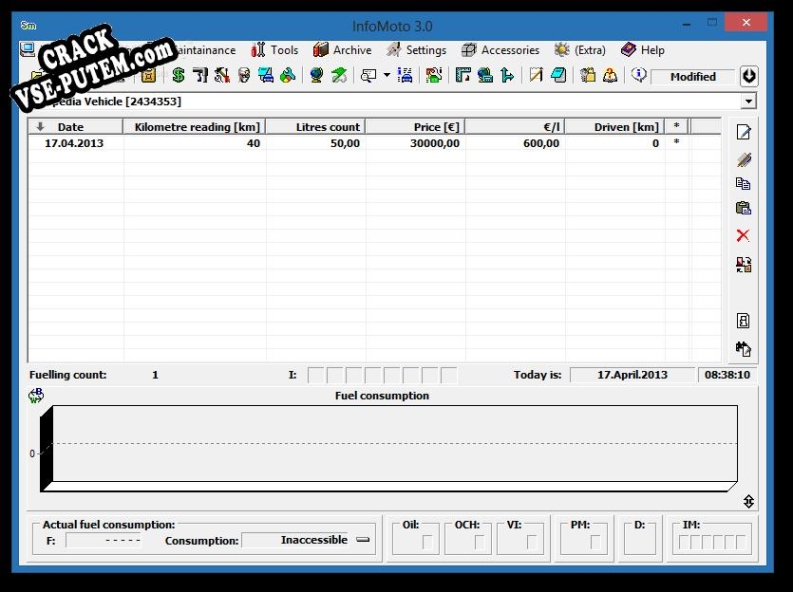Sort by the Date column header
The width and height of the screenshot is (793, 592).
(75, 127)
